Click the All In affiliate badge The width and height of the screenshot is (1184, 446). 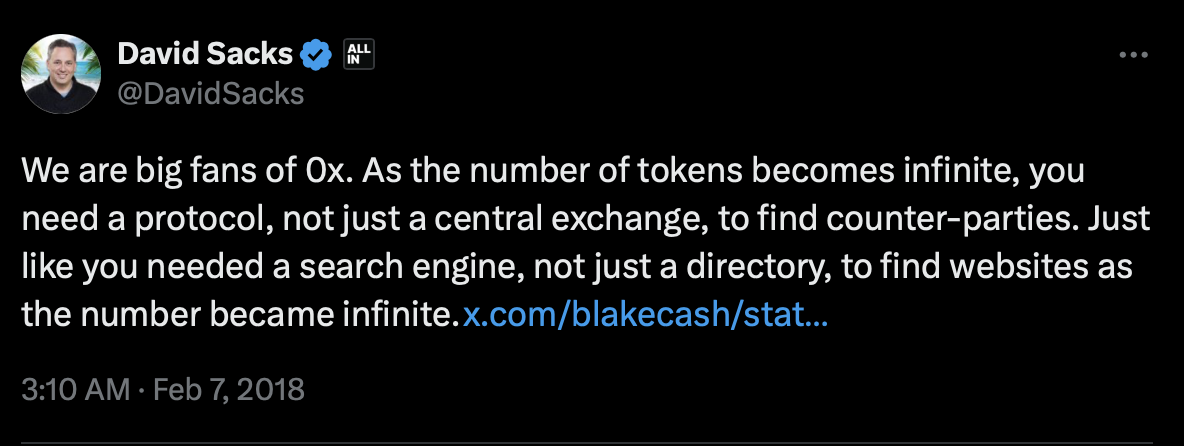[357, 56]
